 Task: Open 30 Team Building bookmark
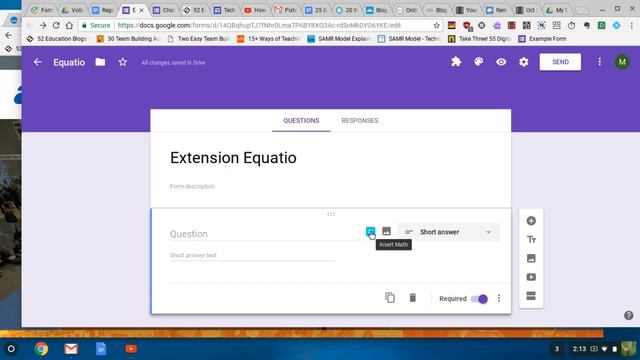click(x=128, y=39)
